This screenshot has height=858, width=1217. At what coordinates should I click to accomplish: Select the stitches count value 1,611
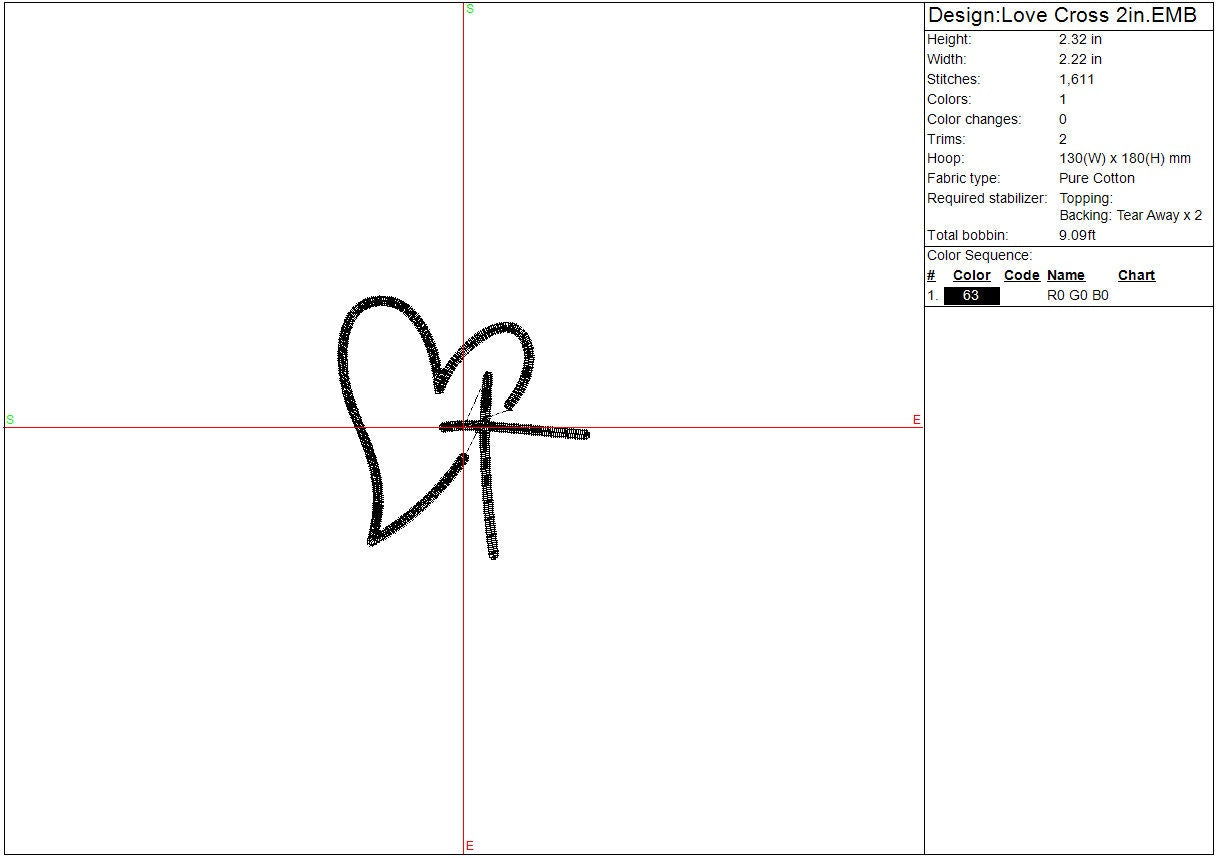(1076, 80)
